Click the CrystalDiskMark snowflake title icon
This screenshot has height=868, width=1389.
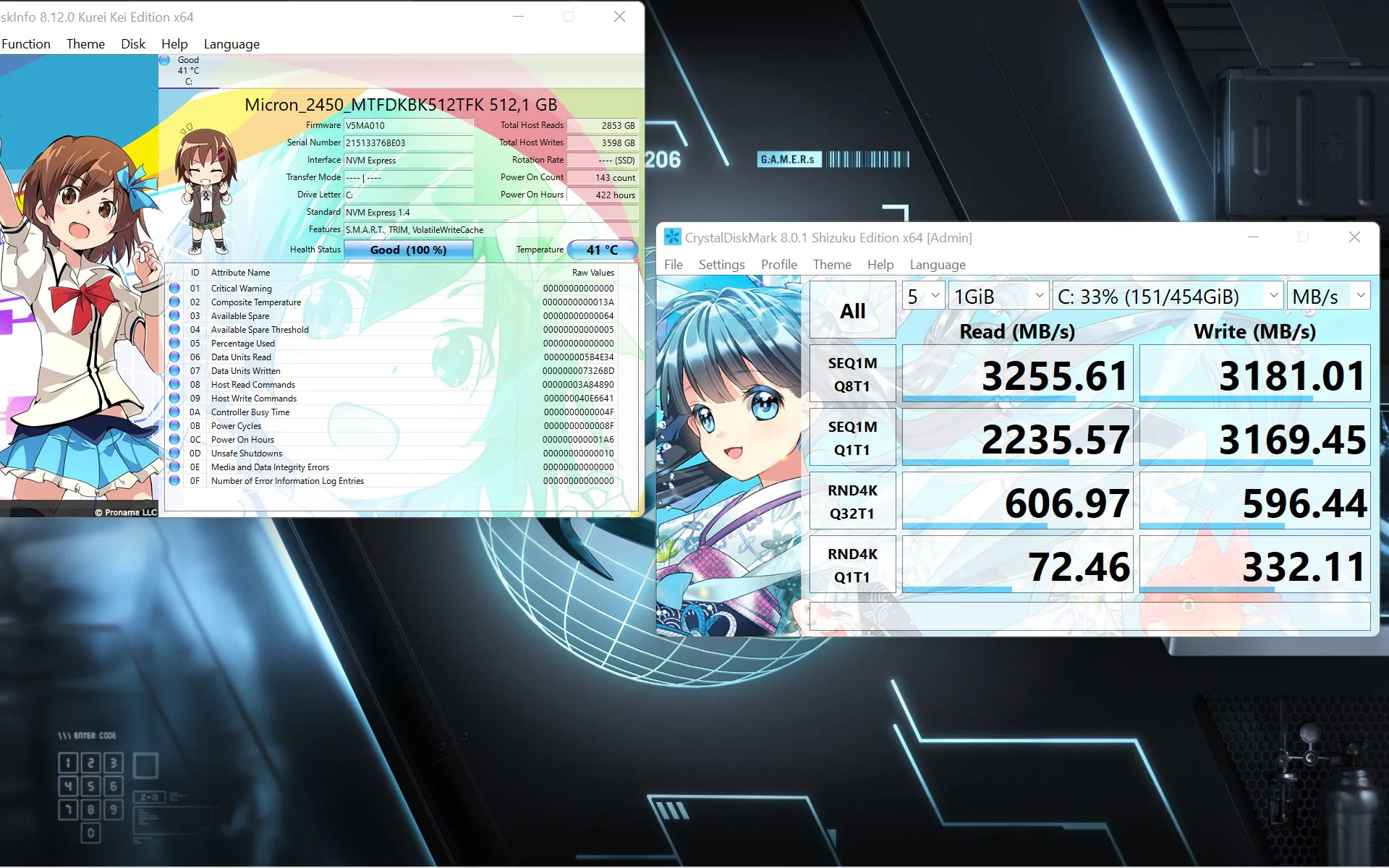point(672,237)
